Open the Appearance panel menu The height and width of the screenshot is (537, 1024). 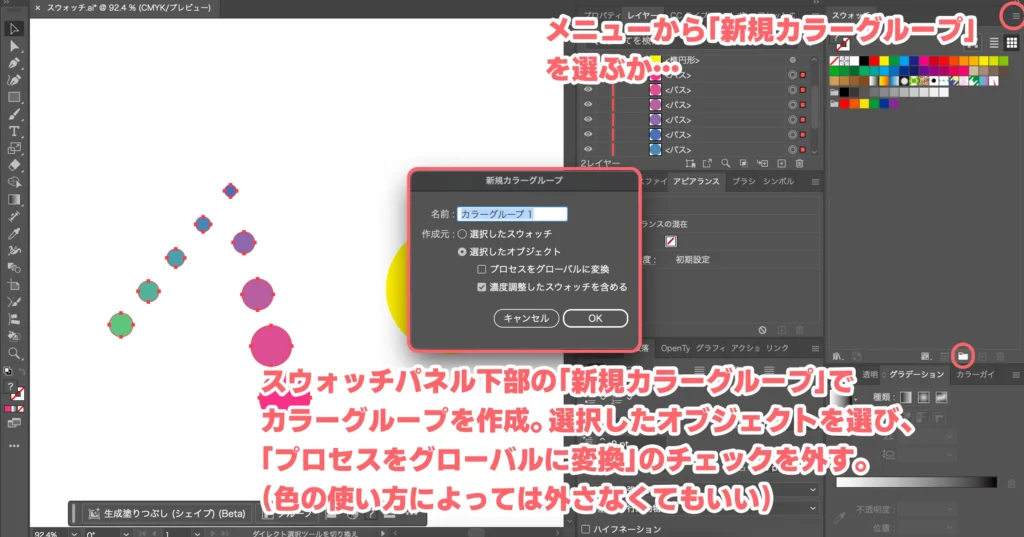(x=815, y=182)
